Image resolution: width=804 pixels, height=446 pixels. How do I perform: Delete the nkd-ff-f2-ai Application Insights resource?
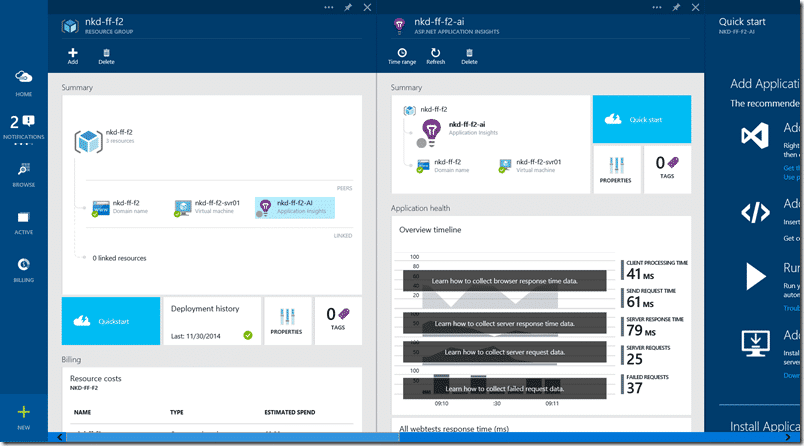click(x=469, y=56)
